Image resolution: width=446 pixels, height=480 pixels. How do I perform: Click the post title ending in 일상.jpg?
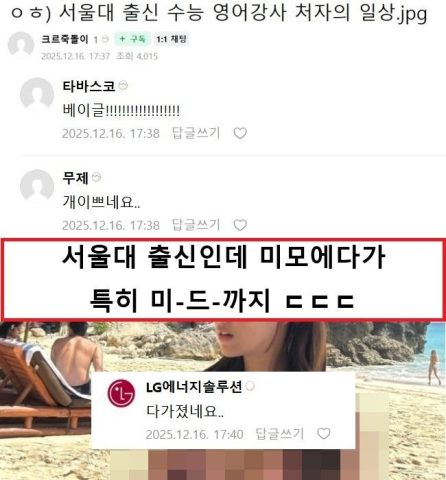pos(219,14)
